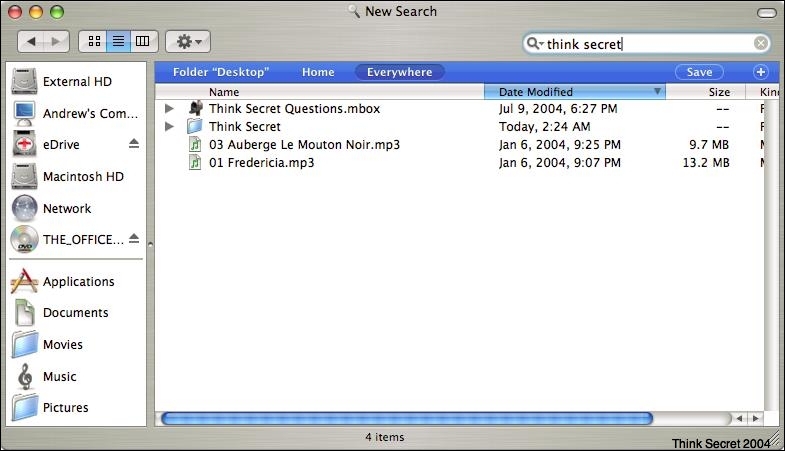Click the scroll right arrow
The width and height of the screenshot is (785, 451).
point(755,418)
